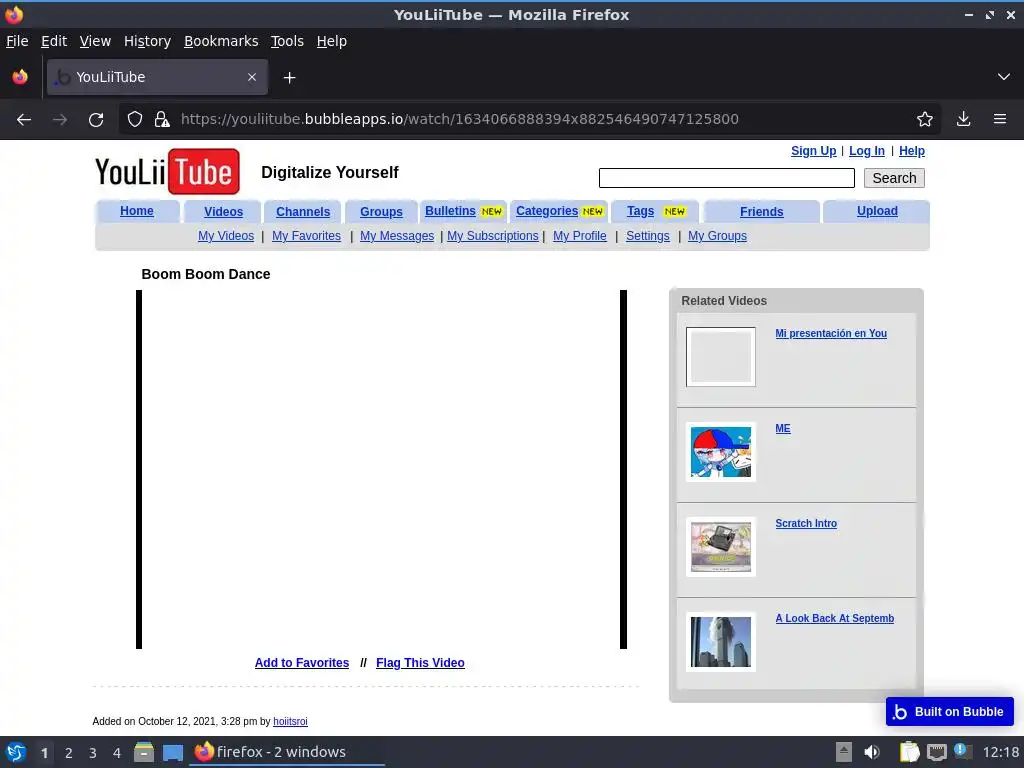Click the volume speaker tray icon

coord(872,752)
